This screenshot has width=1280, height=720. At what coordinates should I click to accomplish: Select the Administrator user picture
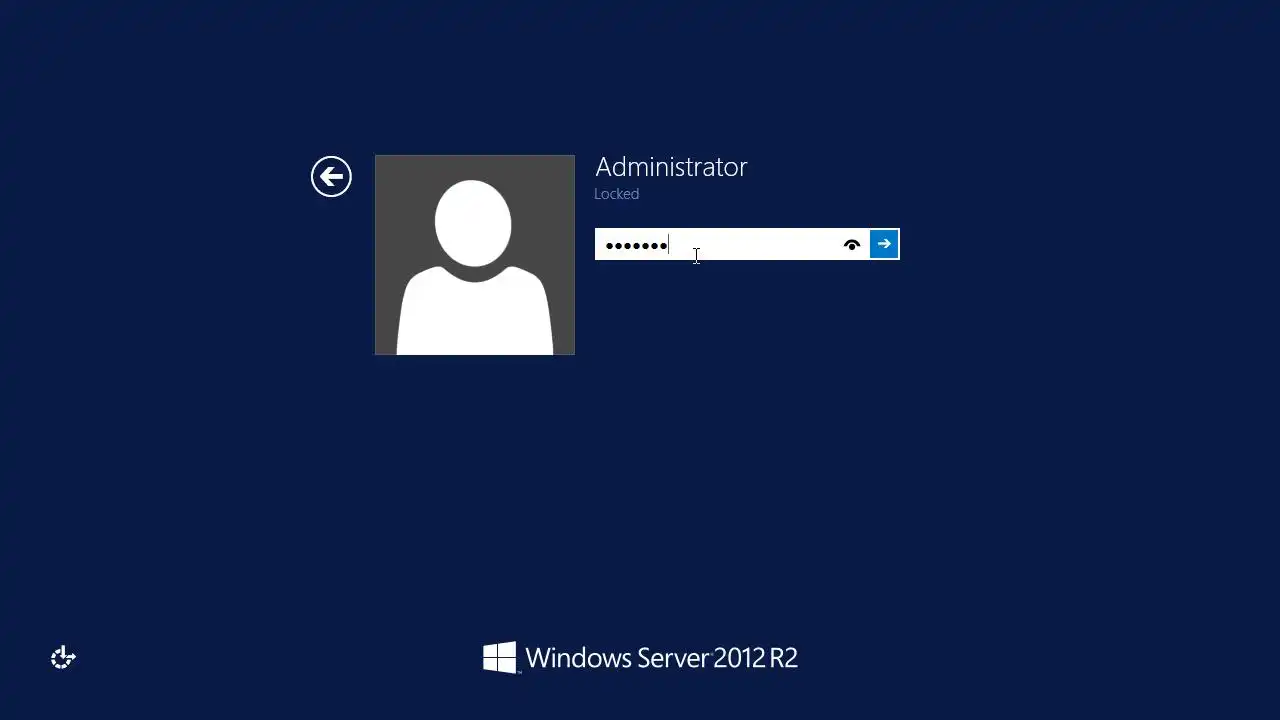(x=475, y=255)
